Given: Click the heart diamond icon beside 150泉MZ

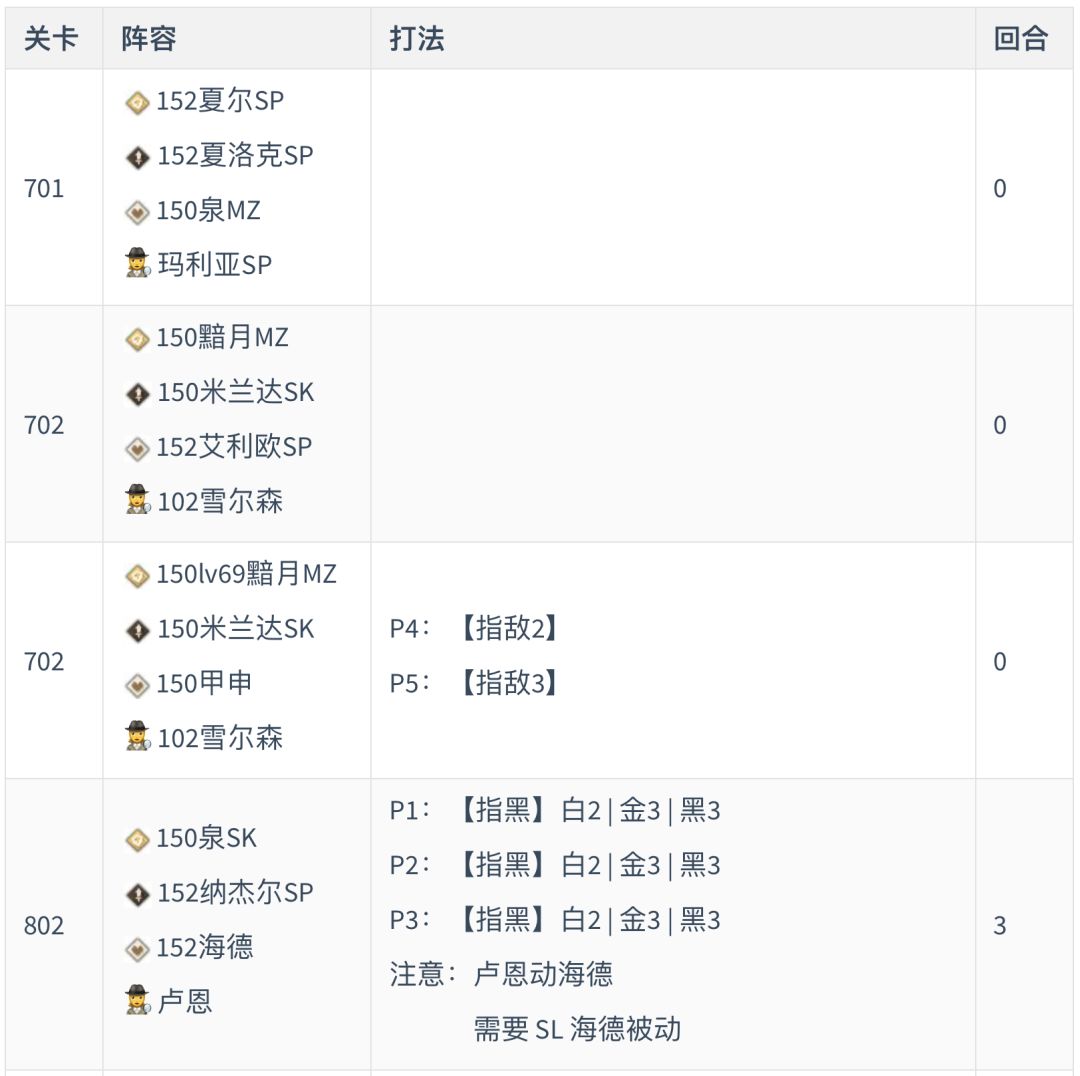Looking at the screenshot, I should point(137,212).
